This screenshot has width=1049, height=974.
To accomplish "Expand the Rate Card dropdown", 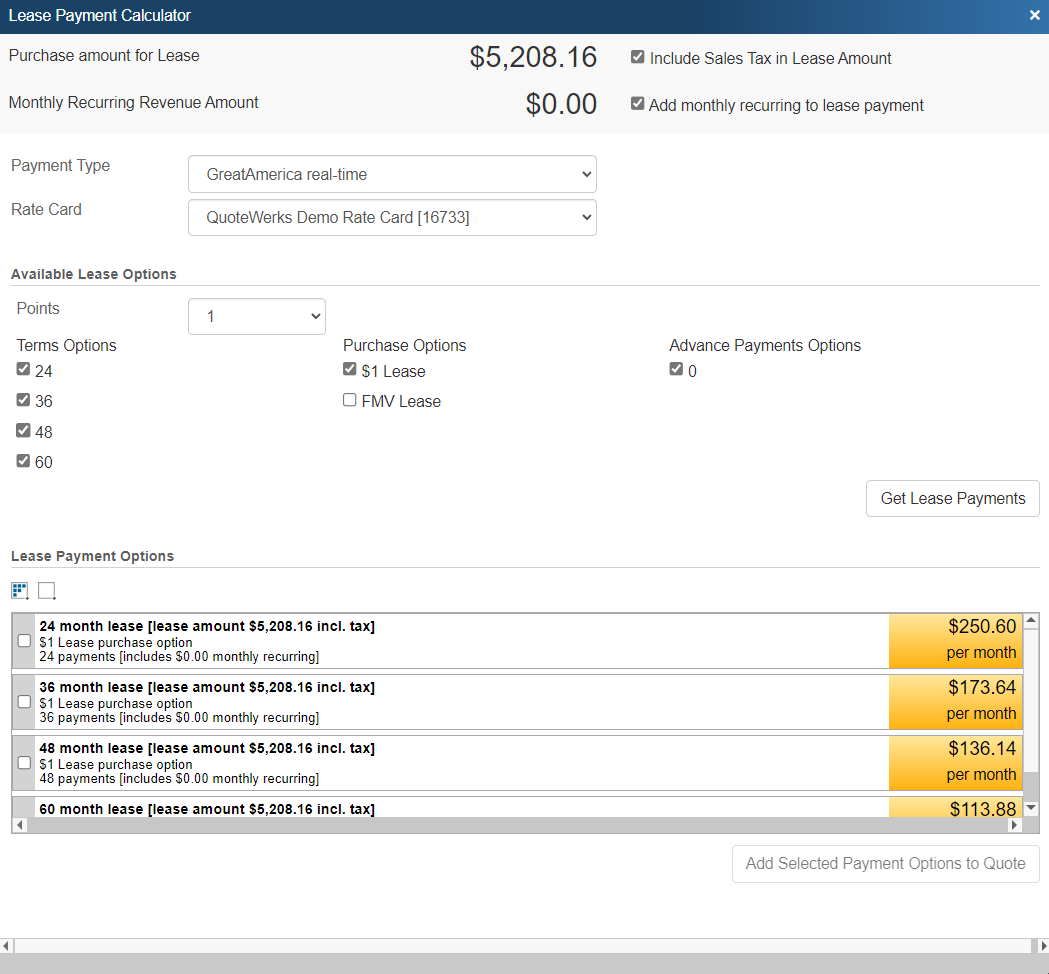I will click(392, 217).
